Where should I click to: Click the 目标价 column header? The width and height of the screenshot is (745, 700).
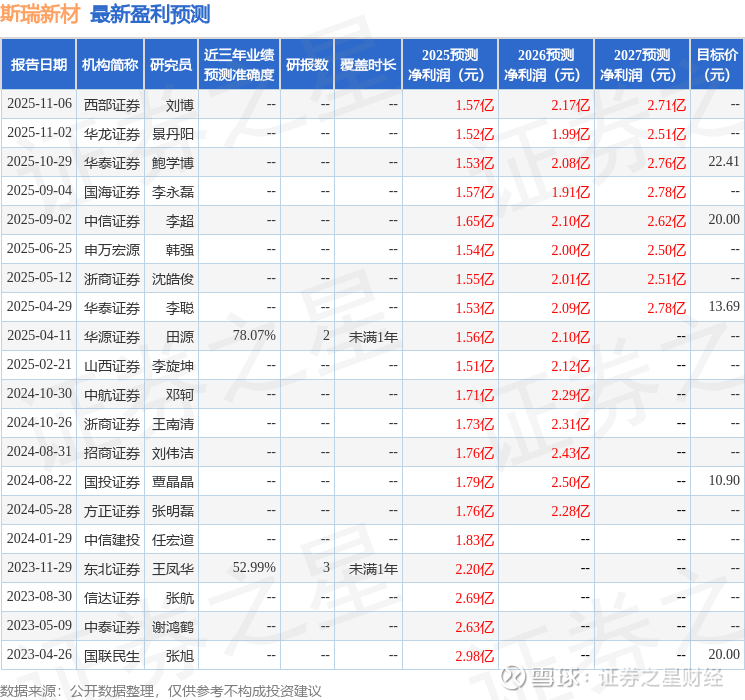coord(717,64)
